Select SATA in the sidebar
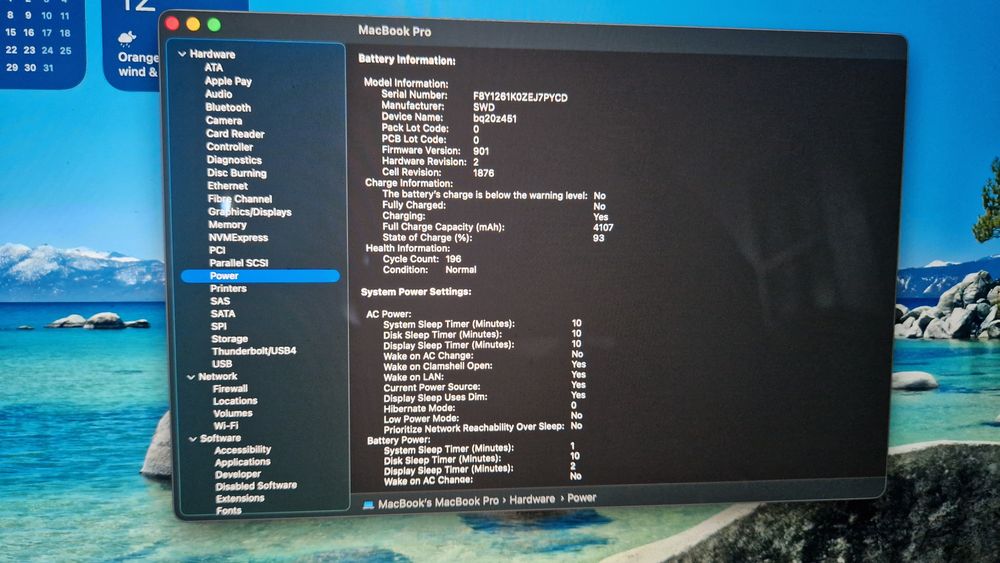 223,314
